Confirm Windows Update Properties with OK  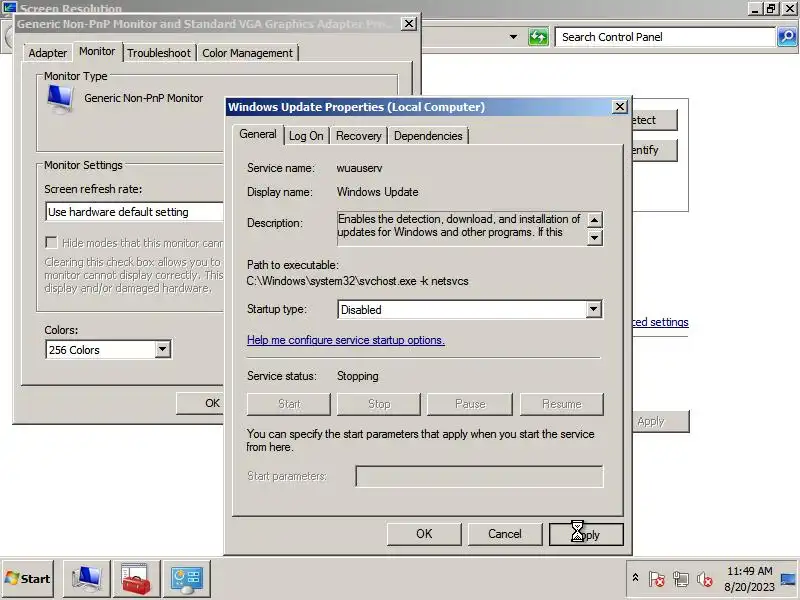(x=424, y=534)
